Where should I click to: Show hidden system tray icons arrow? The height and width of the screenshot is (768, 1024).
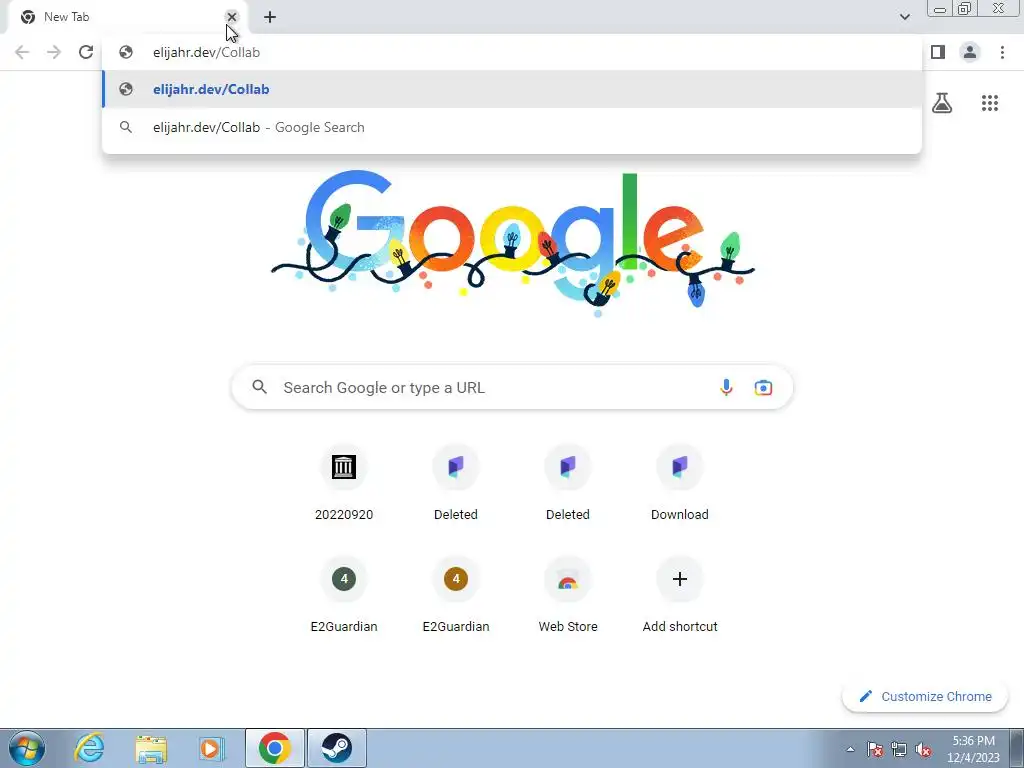click(x=850, y=749)
